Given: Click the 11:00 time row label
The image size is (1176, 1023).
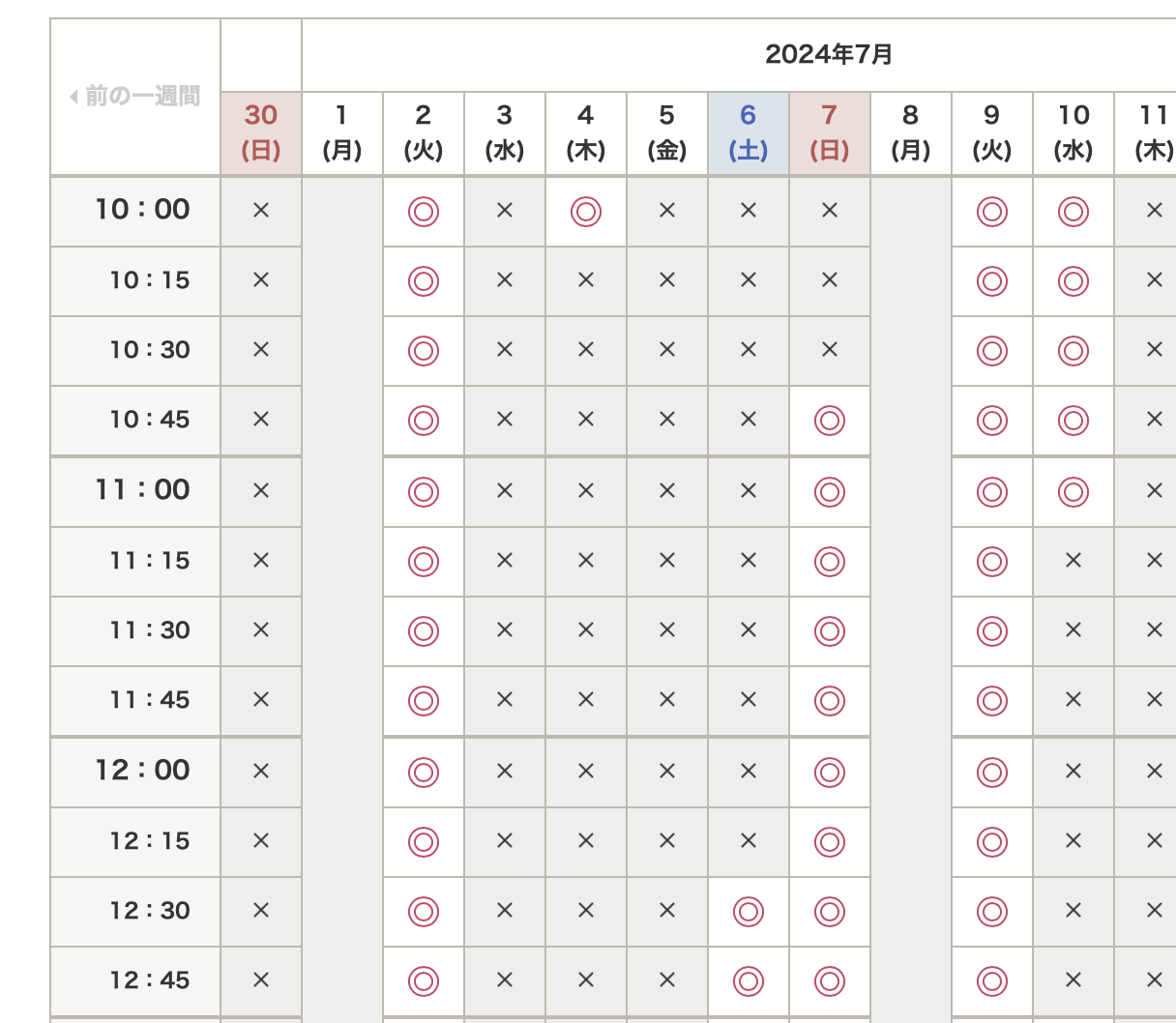Looking at the screenshot, I should [x=142, y=490].
